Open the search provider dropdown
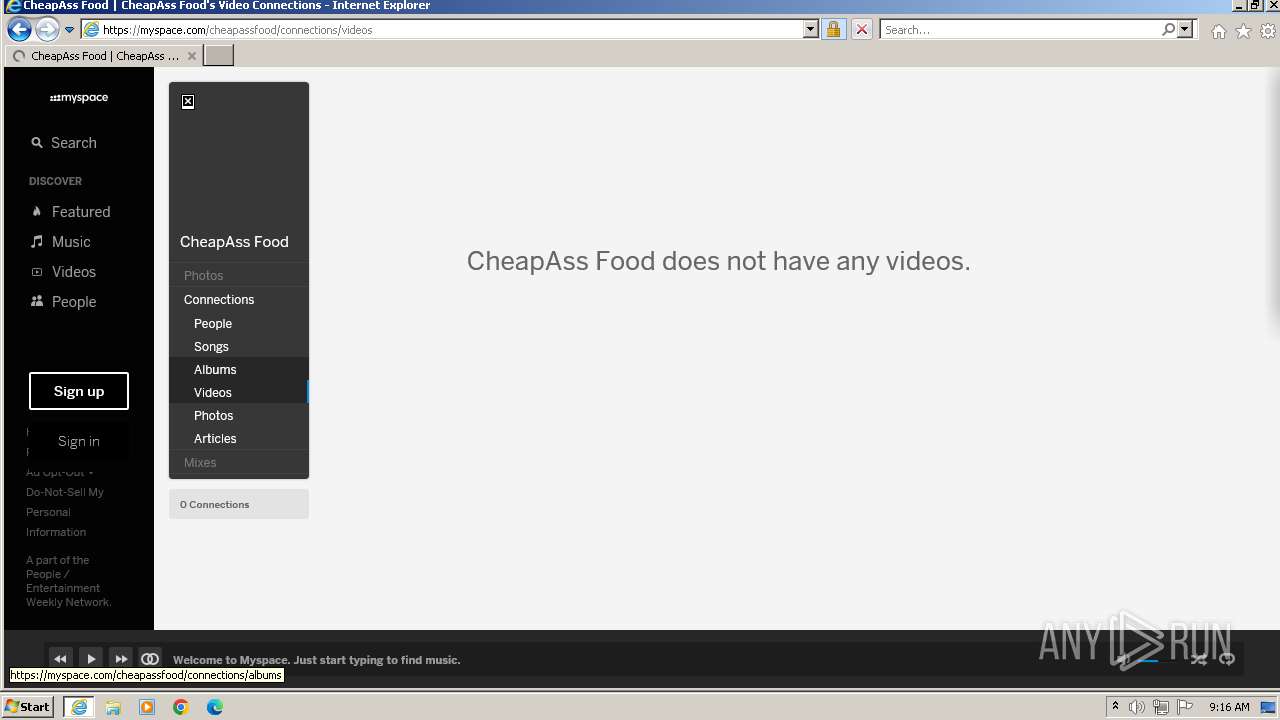This screenshot has width=1280, height=720. click(1186, 29)
